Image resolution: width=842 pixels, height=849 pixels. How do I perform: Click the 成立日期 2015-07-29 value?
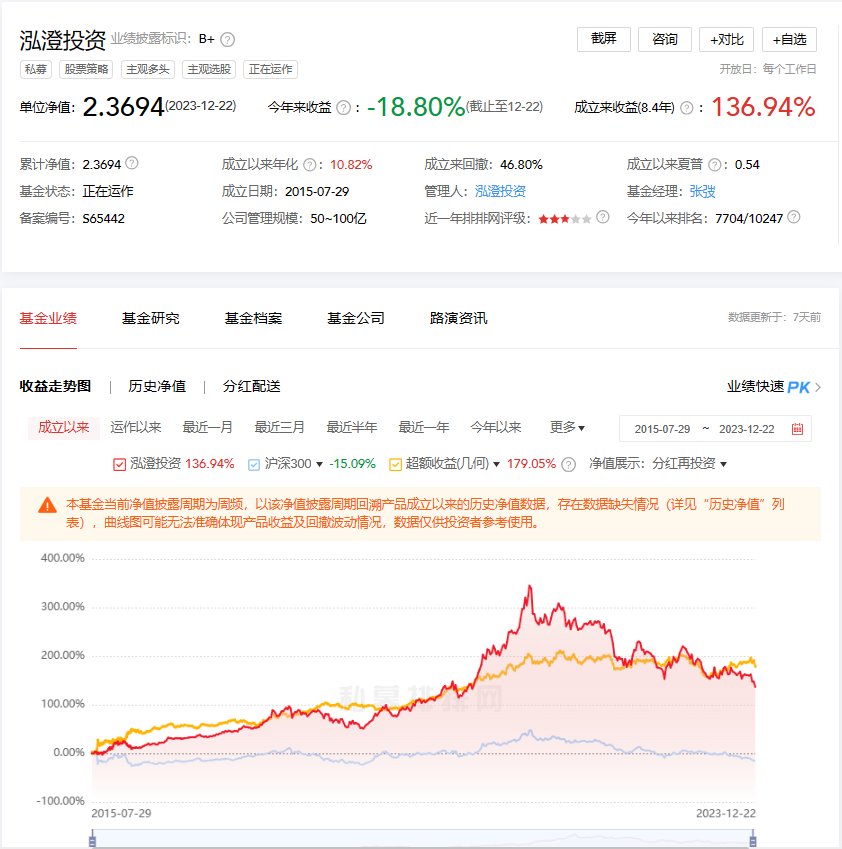tap(317, 192)
